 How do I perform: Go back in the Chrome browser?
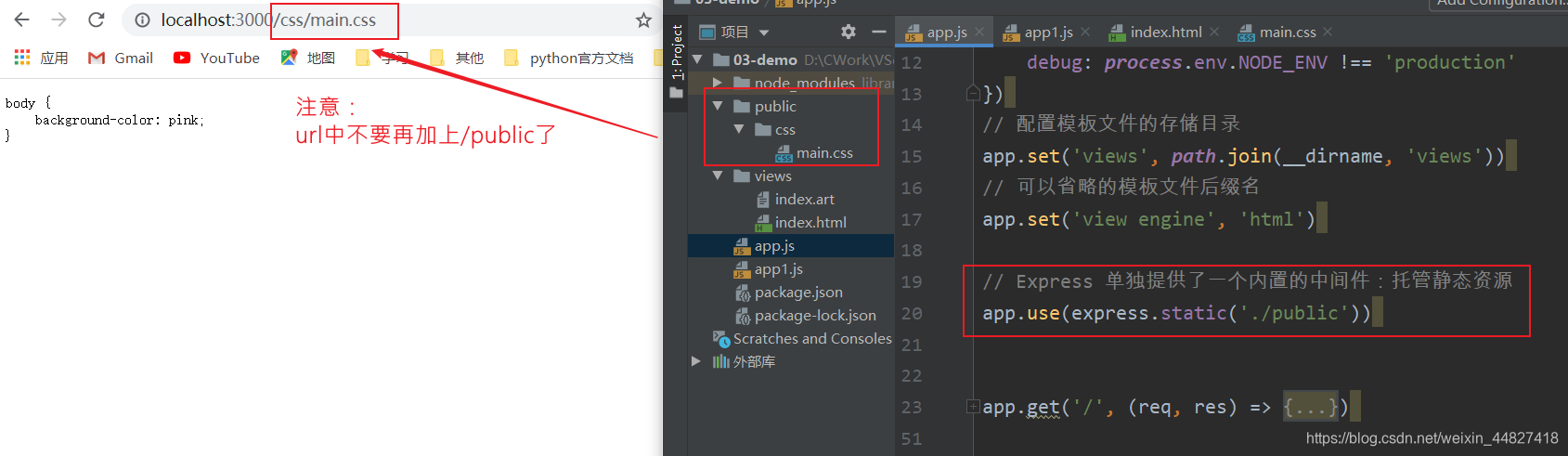click(22, 20)
